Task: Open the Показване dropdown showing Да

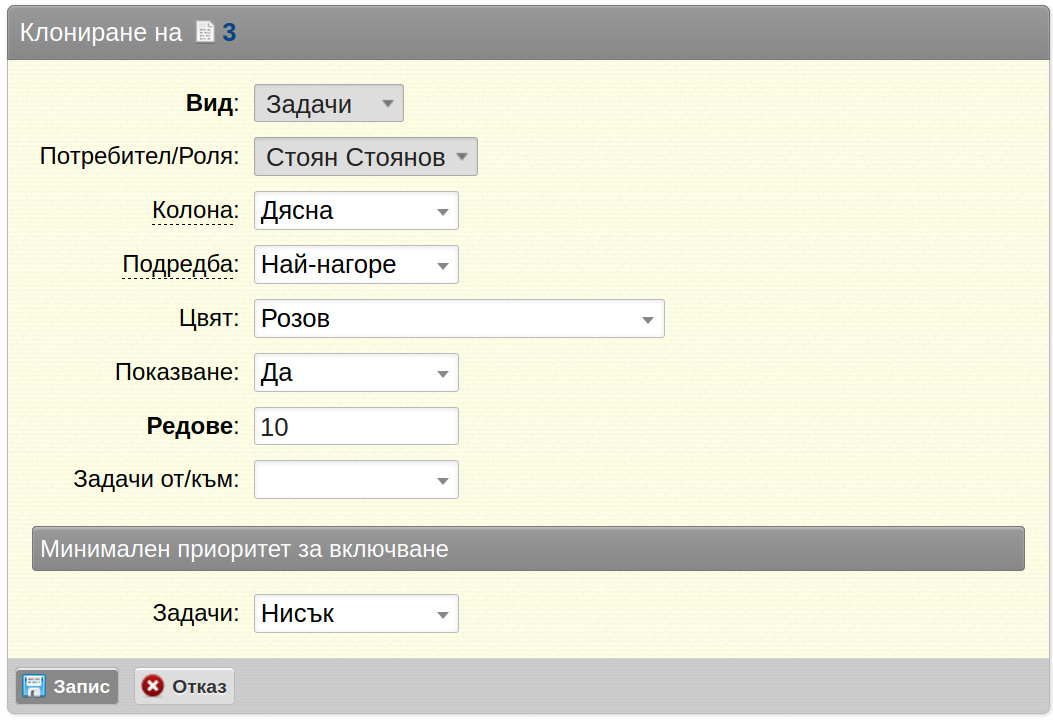Action: coord(356,373)
